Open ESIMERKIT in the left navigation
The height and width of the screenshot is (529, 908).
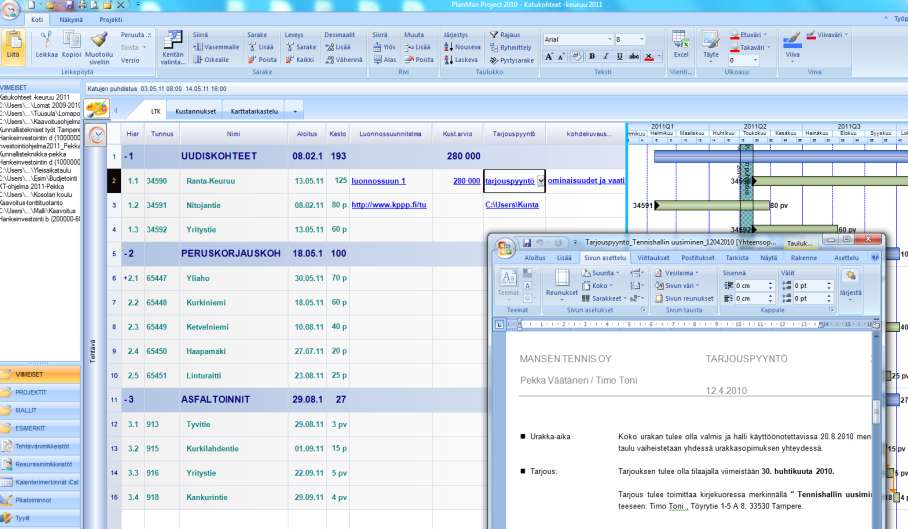(x=39, y=428)
